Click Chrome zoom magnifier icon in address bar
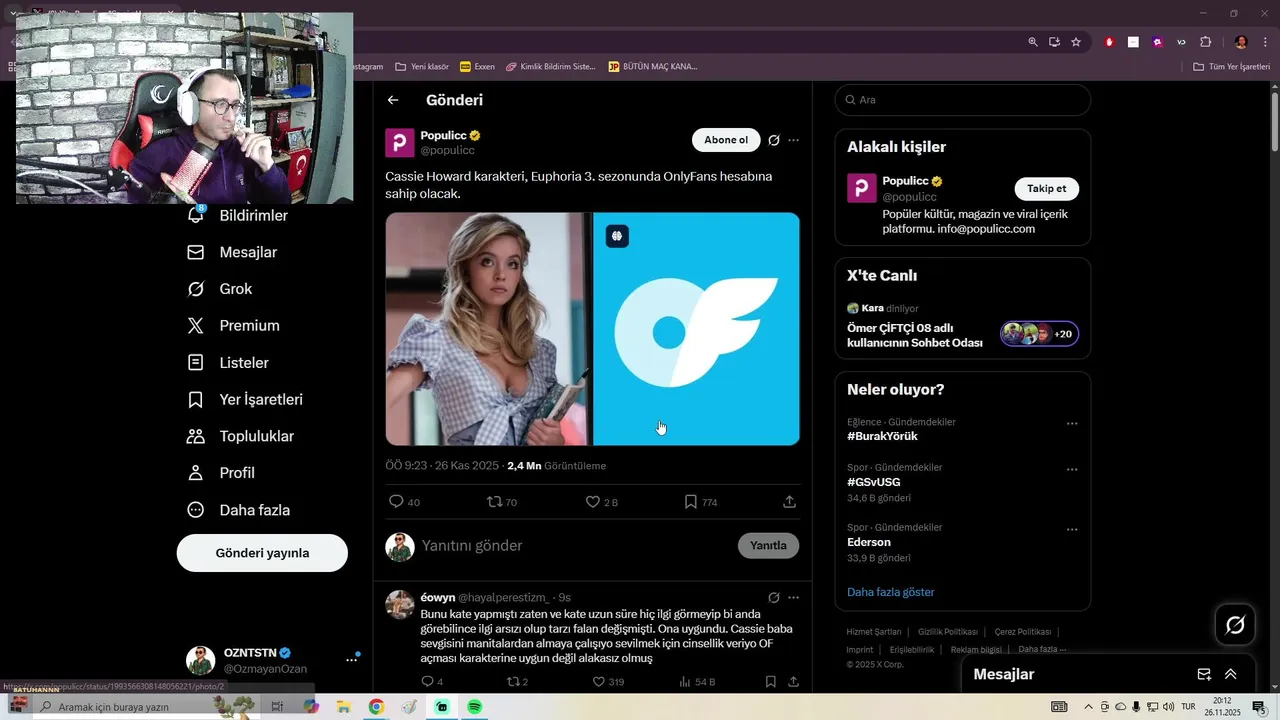This screenshot has width=1280, height=720. pyautogui.click(x=1033, y=42)
